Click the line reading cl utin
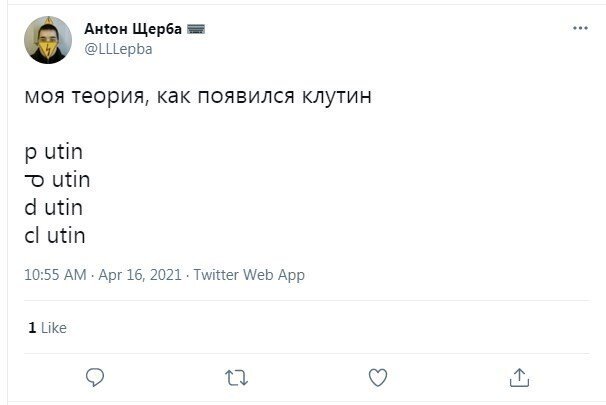The image size is (606, 405). pos(55,236)
